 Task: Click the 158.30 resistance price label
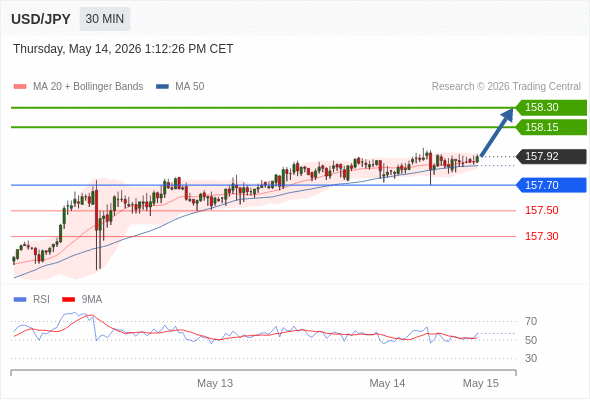551,108
